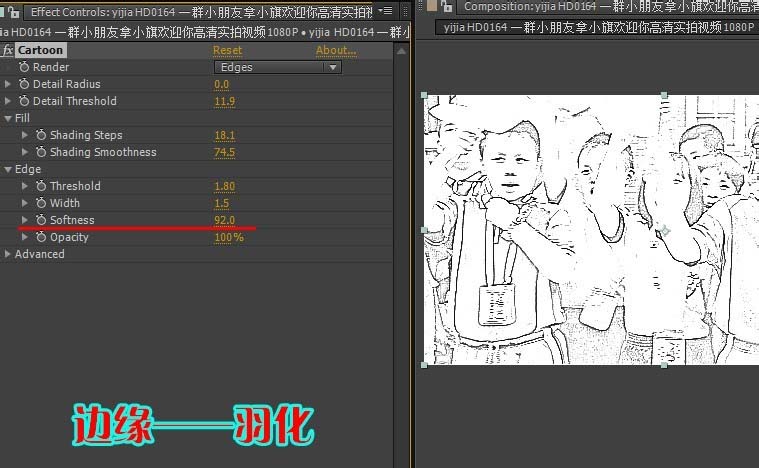Toggle the Opacity stopwatch
The width and height of the screenshot is (759, 468).
pos(41,237)
